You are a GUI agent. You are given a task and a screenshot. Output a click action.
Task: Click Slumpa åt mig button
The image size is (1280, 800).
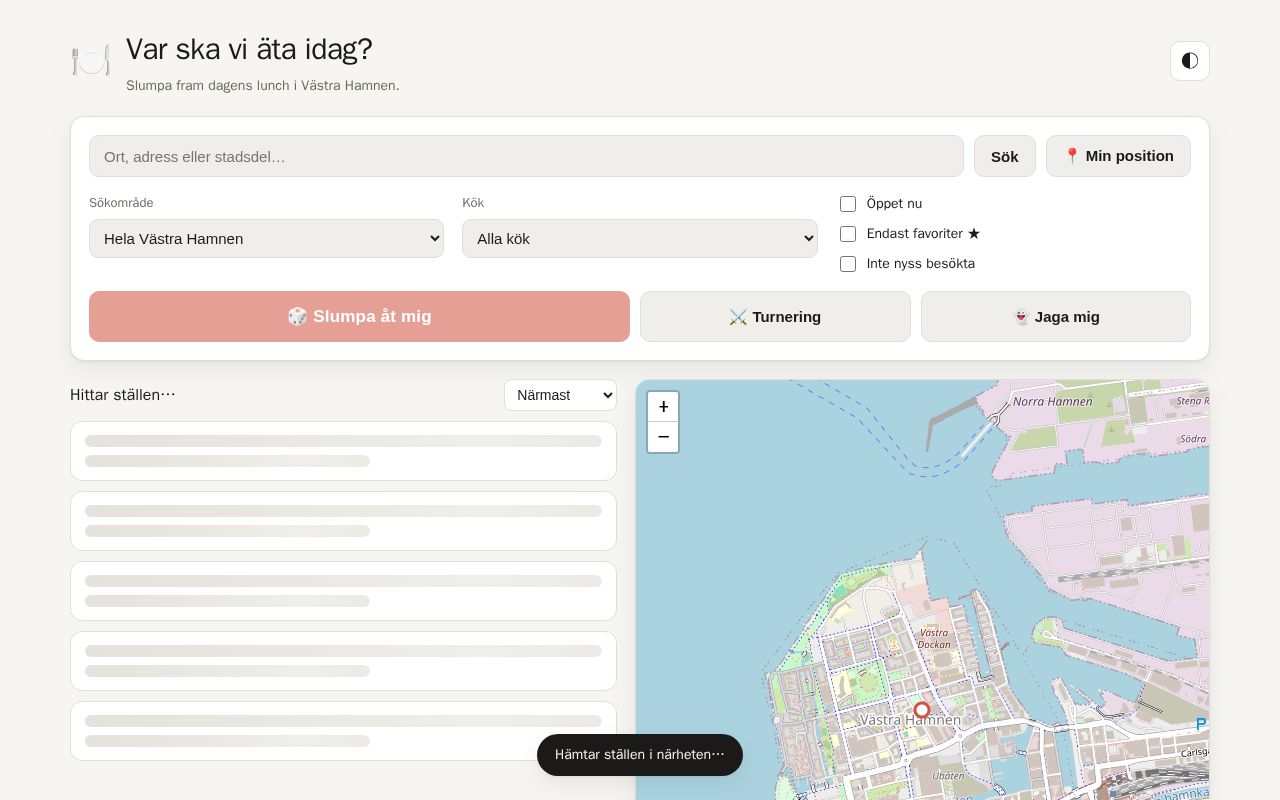[359, 316]
